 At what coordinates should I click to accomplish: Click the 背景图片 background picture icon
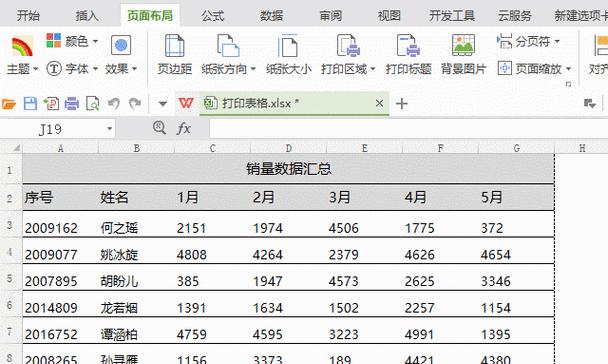pyautogui.click(x=463, y=46)
